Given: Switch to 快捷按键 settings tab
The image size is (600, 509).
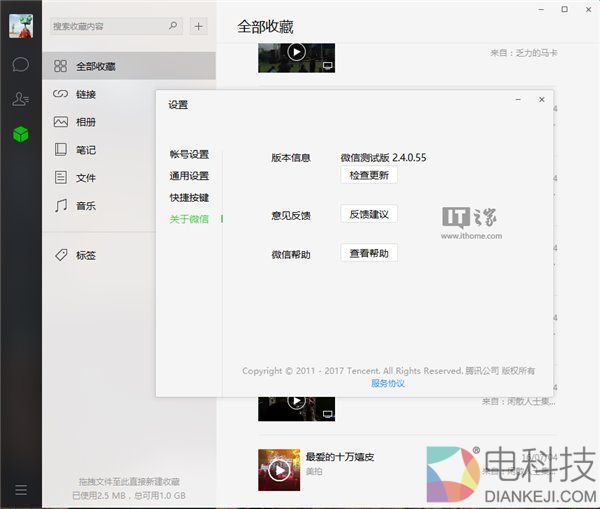Looking at the screenshot, I should pos(189,198).
